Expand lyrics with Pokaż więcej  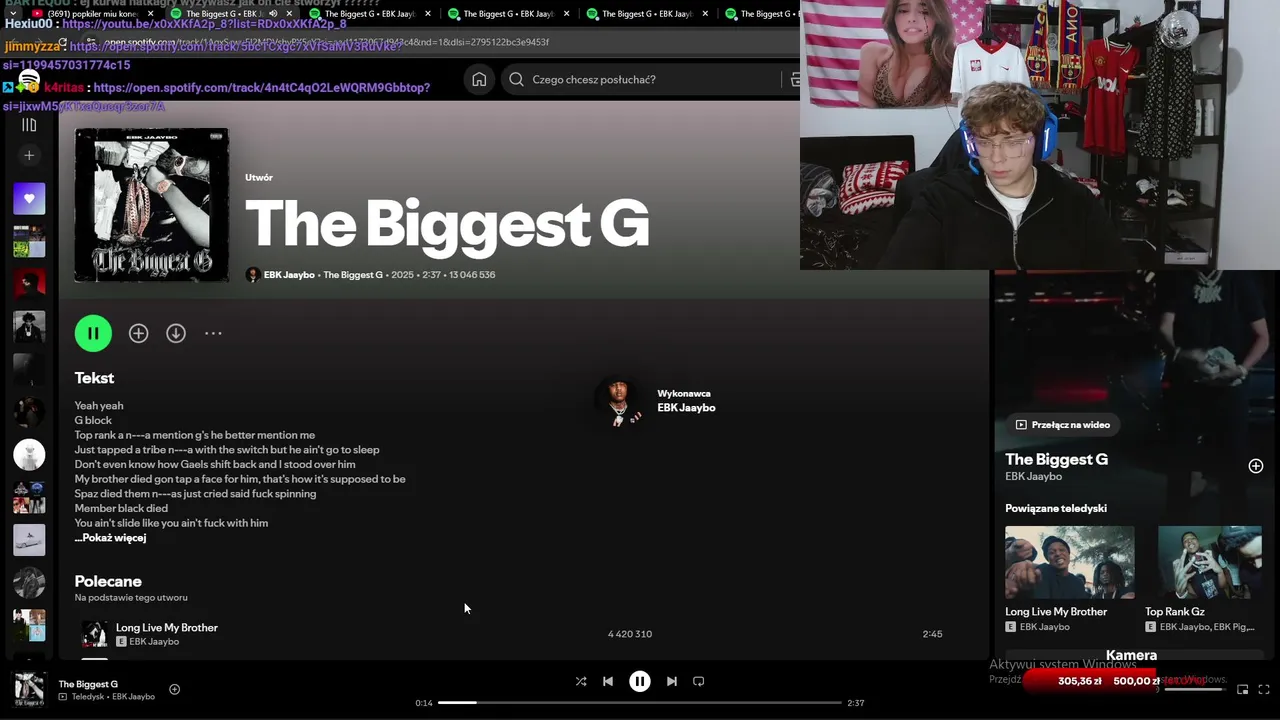[x=110, y=538]
